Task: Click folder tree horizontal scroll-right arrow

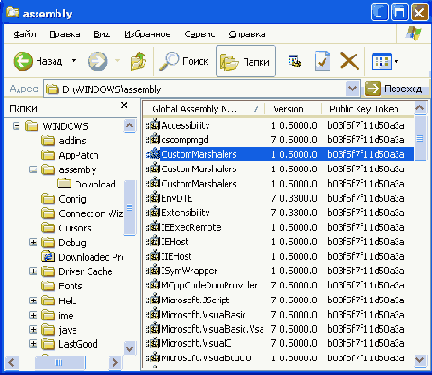Action: [115, 362]
